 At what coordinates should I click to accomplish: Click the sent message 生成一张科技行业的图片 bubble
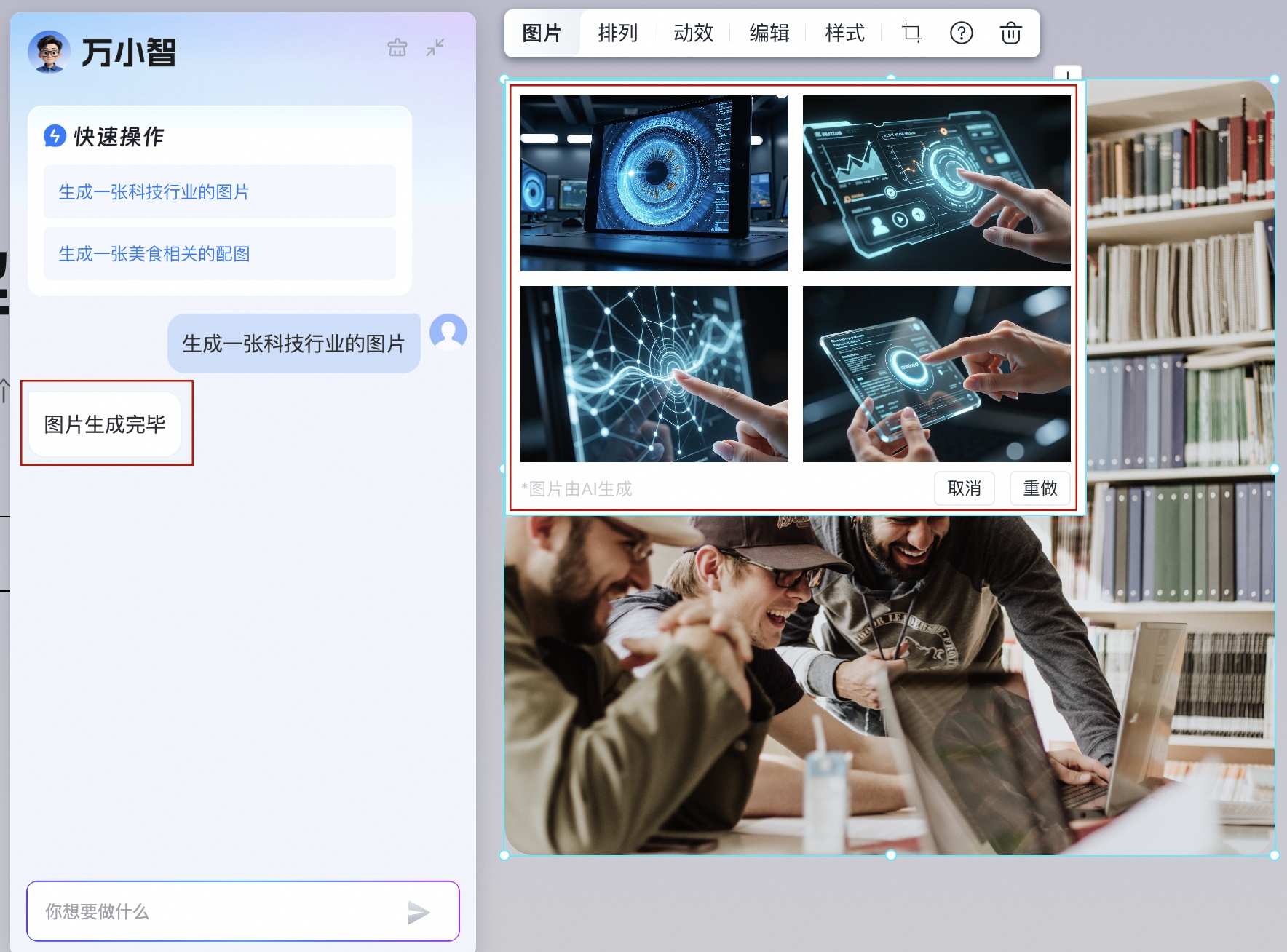294,344
